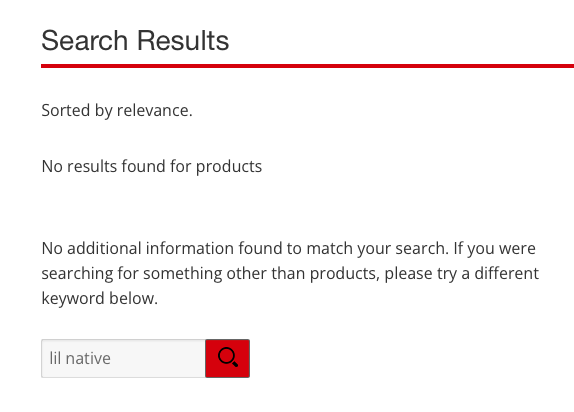Click 'If you were' at line end
Image resolution: width=574 pixels, height=412 pixels.
pyautogui.click(x=495, y=248)
